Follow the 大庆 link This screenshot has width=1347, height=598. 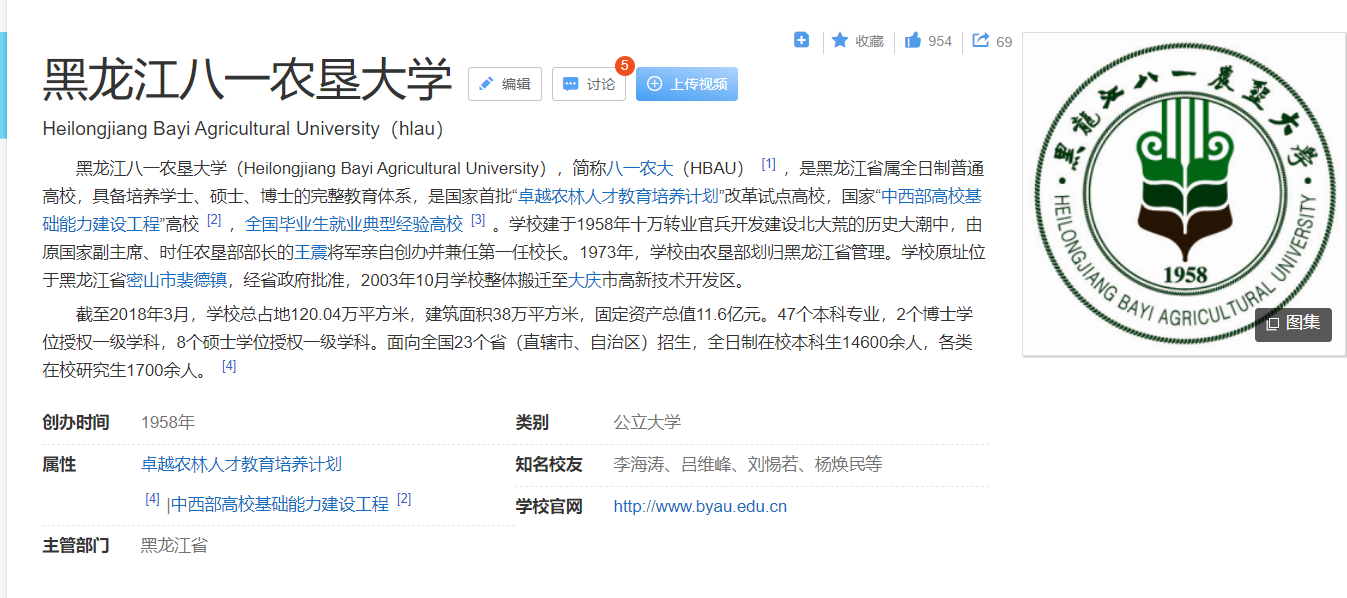584,280
